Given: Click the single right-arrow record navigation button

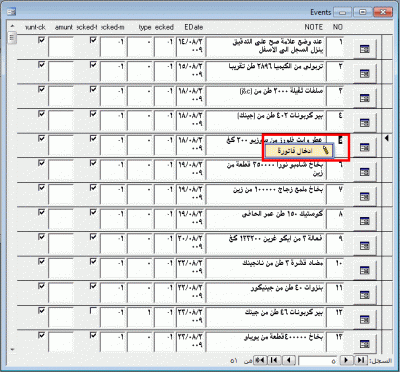Looking at the screenshot, I should (347, 360).
